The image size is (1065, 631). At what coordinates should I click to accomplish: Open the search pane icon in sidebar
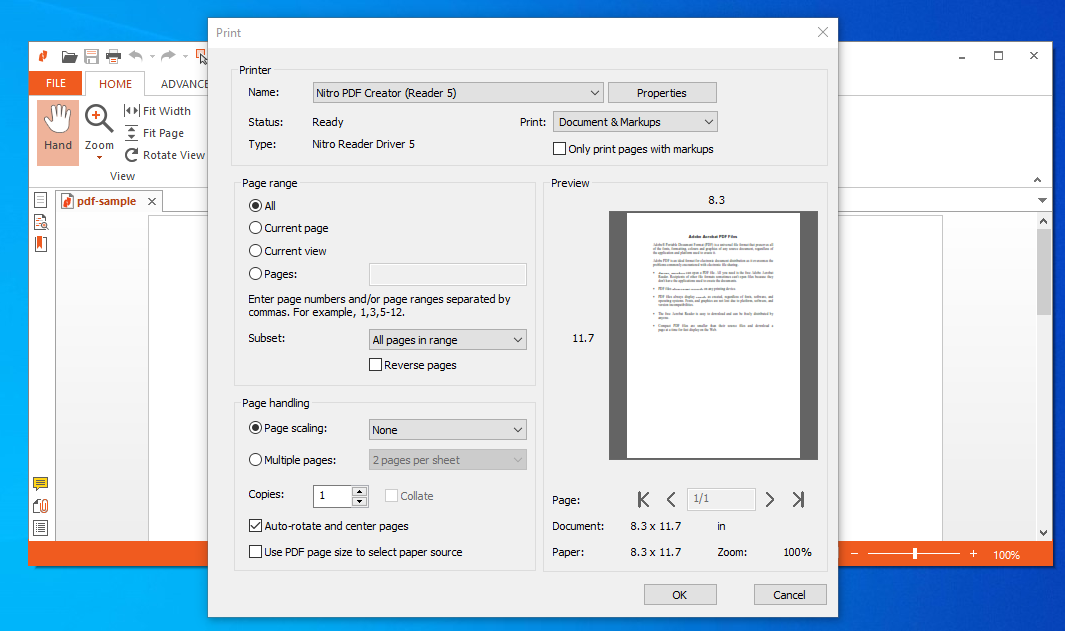41,222
